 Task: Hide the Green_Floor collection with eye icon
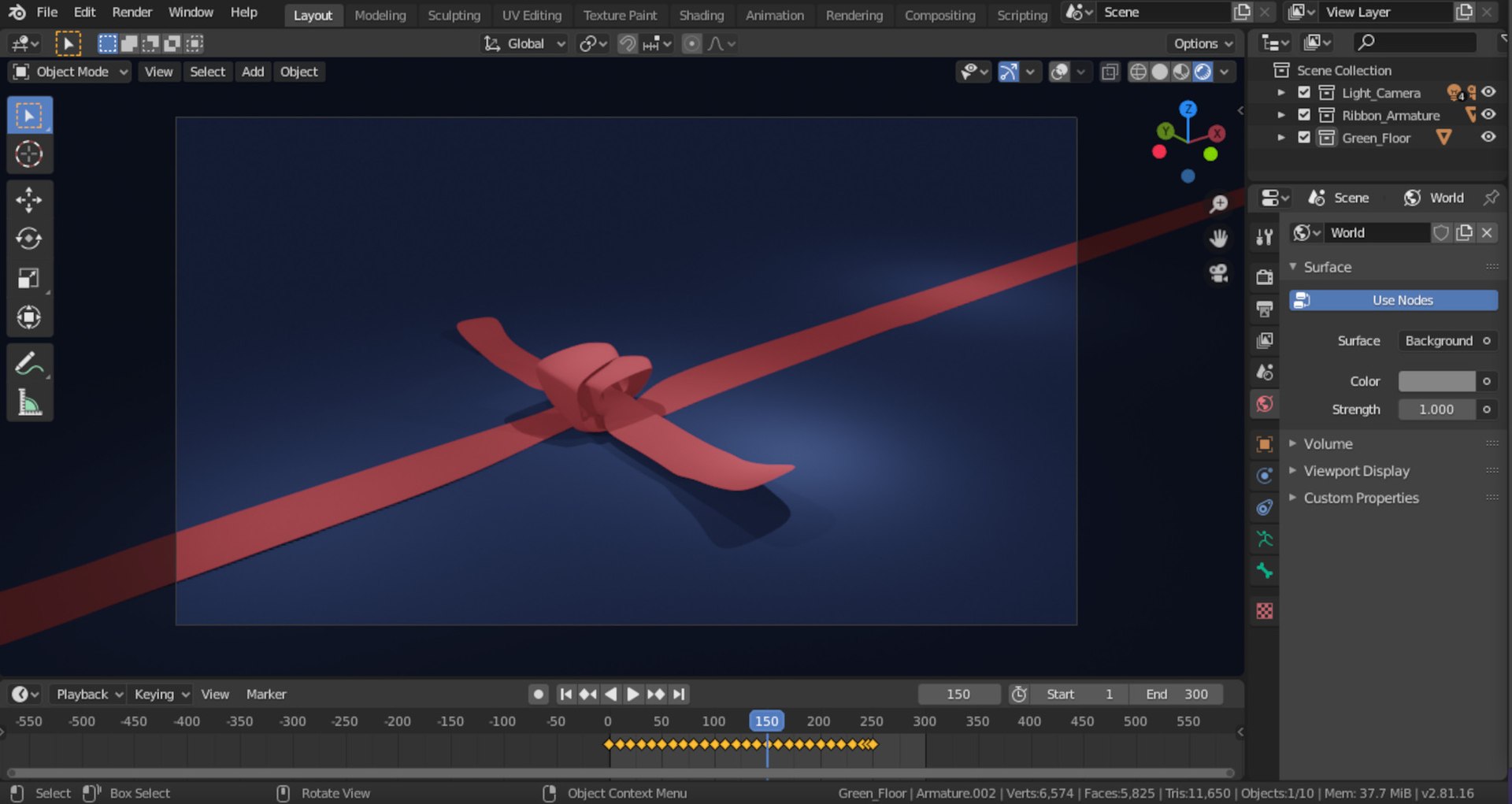pyautogui.click(x=1488, y=137)
